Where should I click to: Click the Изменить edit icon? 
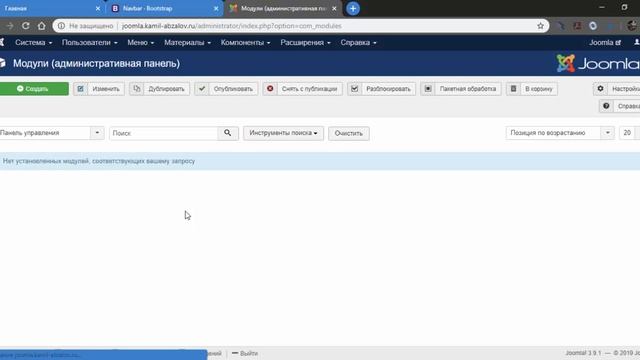tap(80, 89)
